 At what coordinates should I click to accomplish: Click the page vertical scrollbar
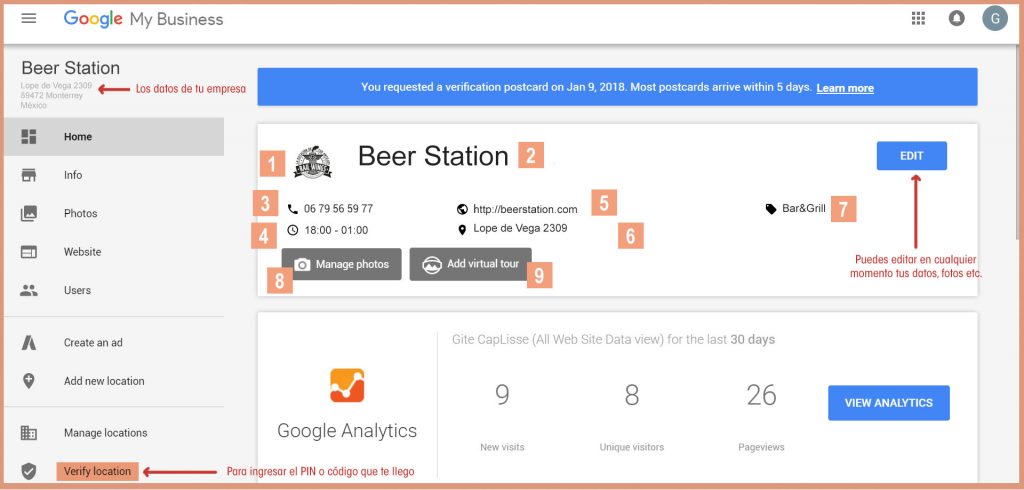point(1017,144)
